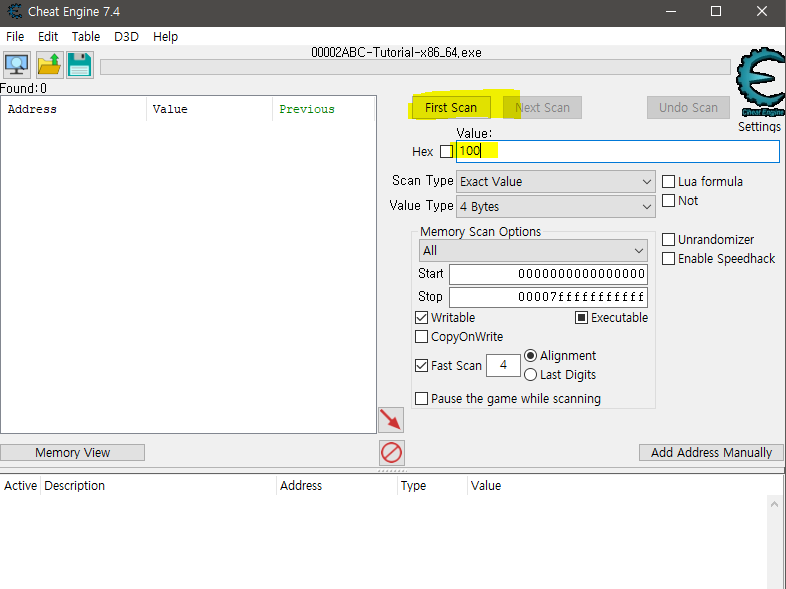Open the D3D menu
Image resolution: width=786 pixels, height=589 pixels.
[x=126, y=37]
